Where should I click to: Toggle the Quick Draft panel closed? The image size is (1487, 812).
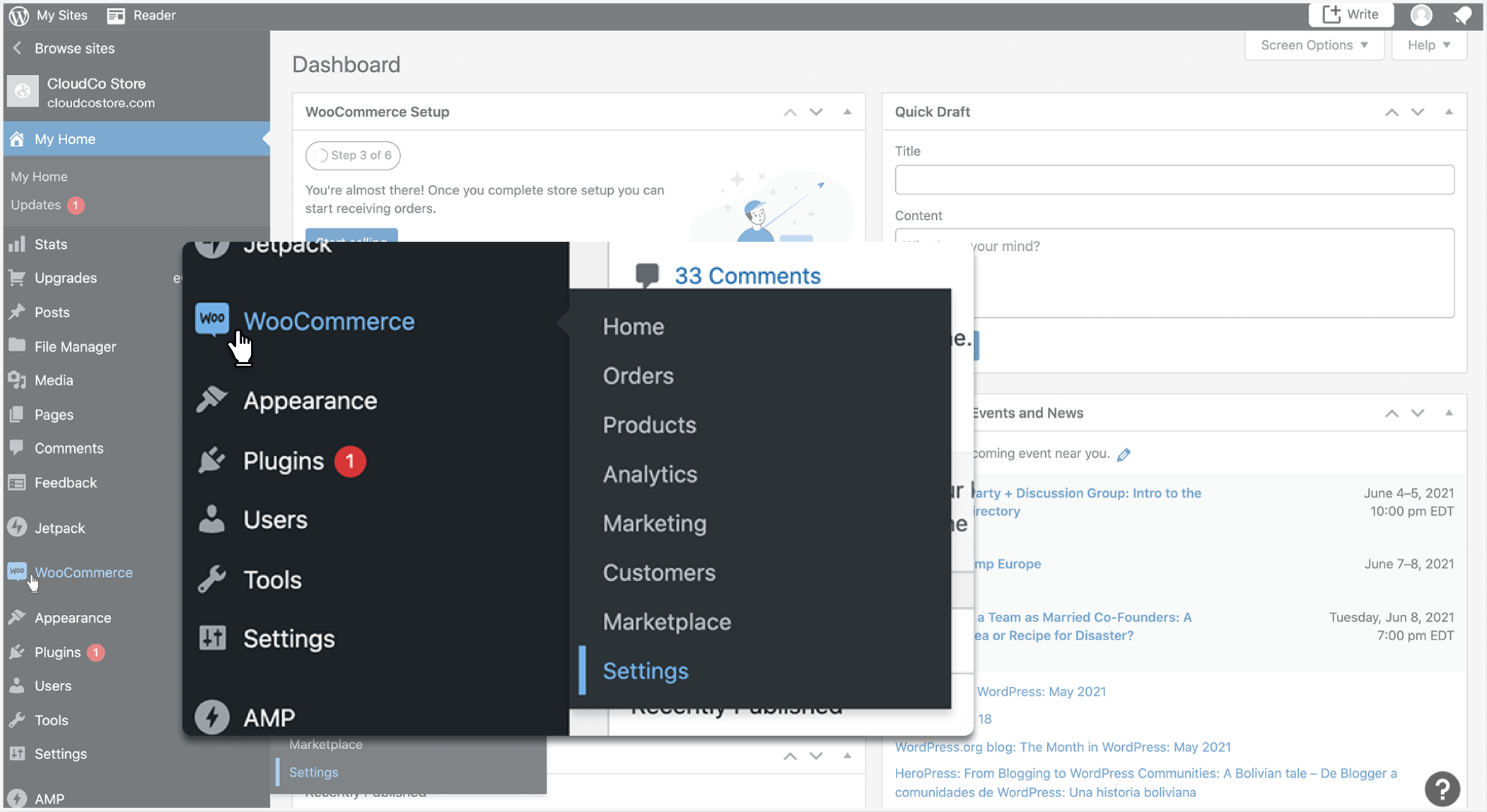click(x=1449, y=112)
